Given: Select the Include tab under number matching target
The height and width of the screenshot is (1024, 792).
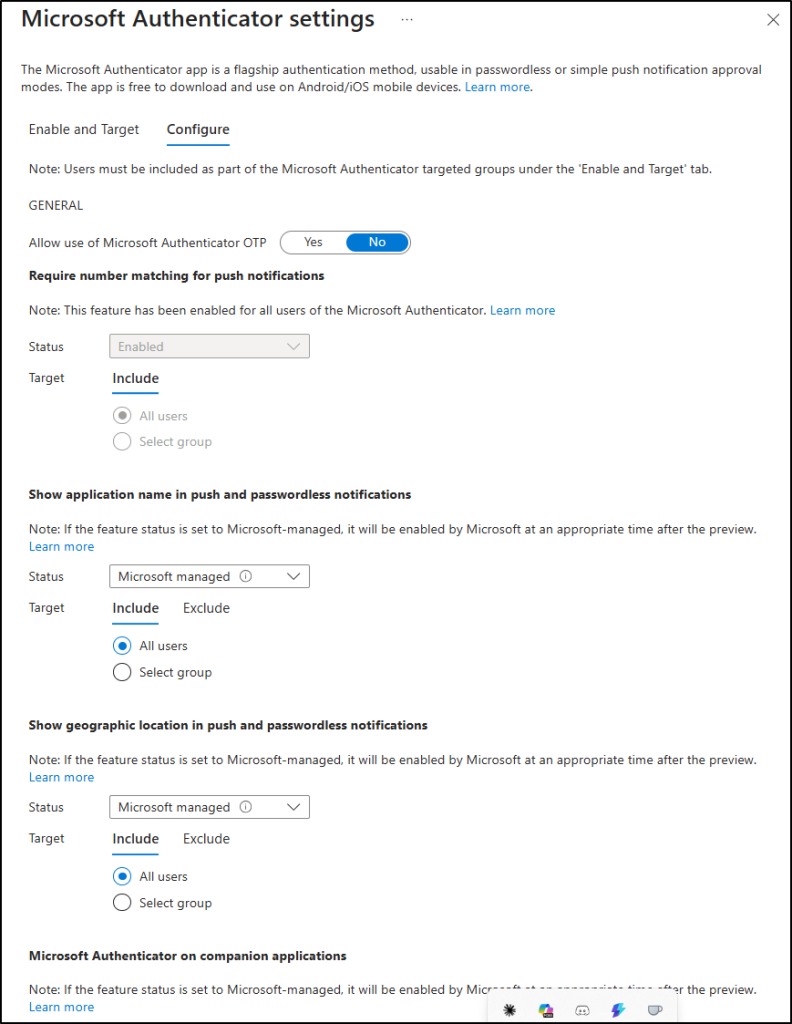Looking at the screenshot, I should [135, 378].
